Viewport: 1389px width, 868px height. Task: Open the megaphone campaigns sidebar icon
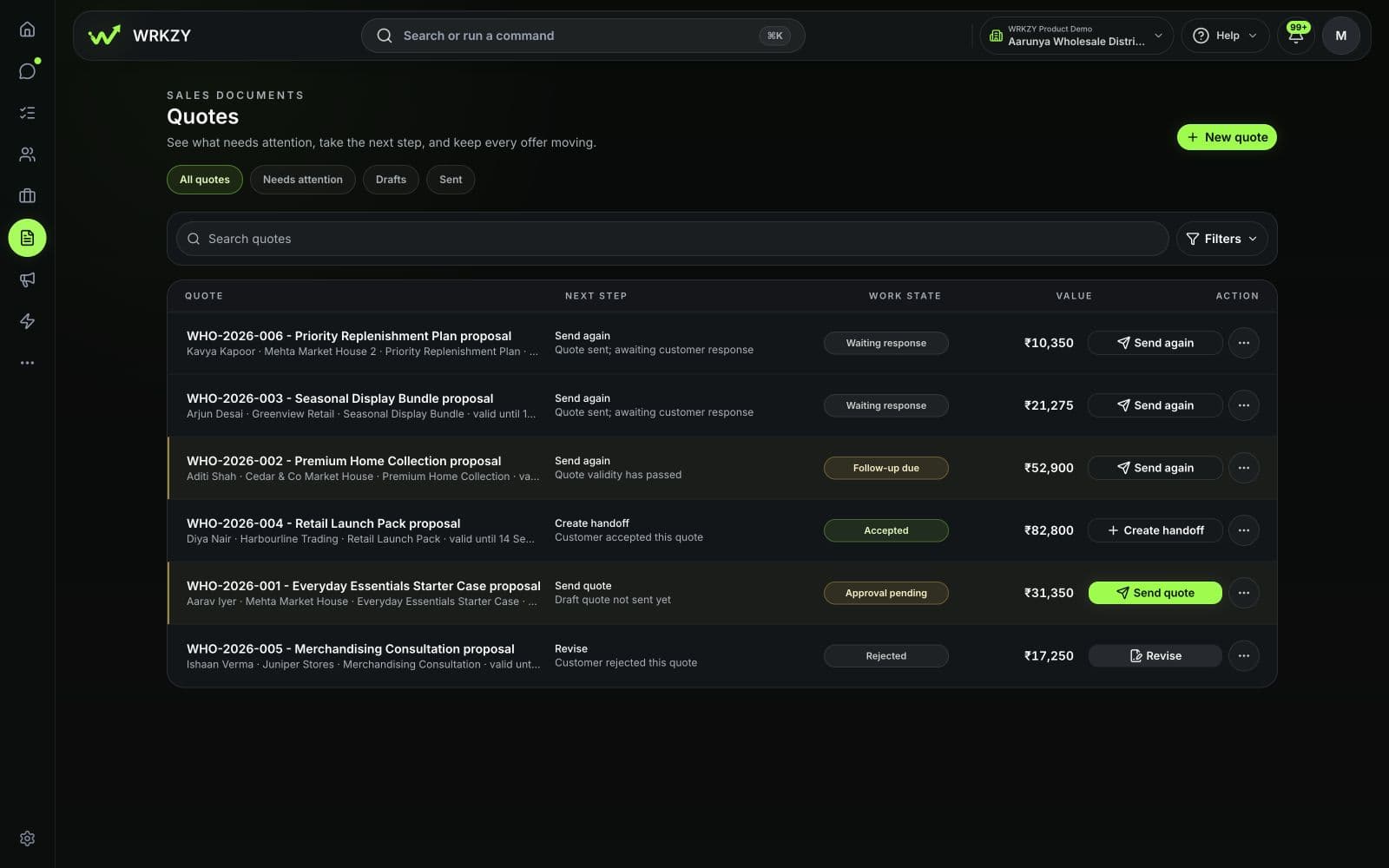(27, 279)
